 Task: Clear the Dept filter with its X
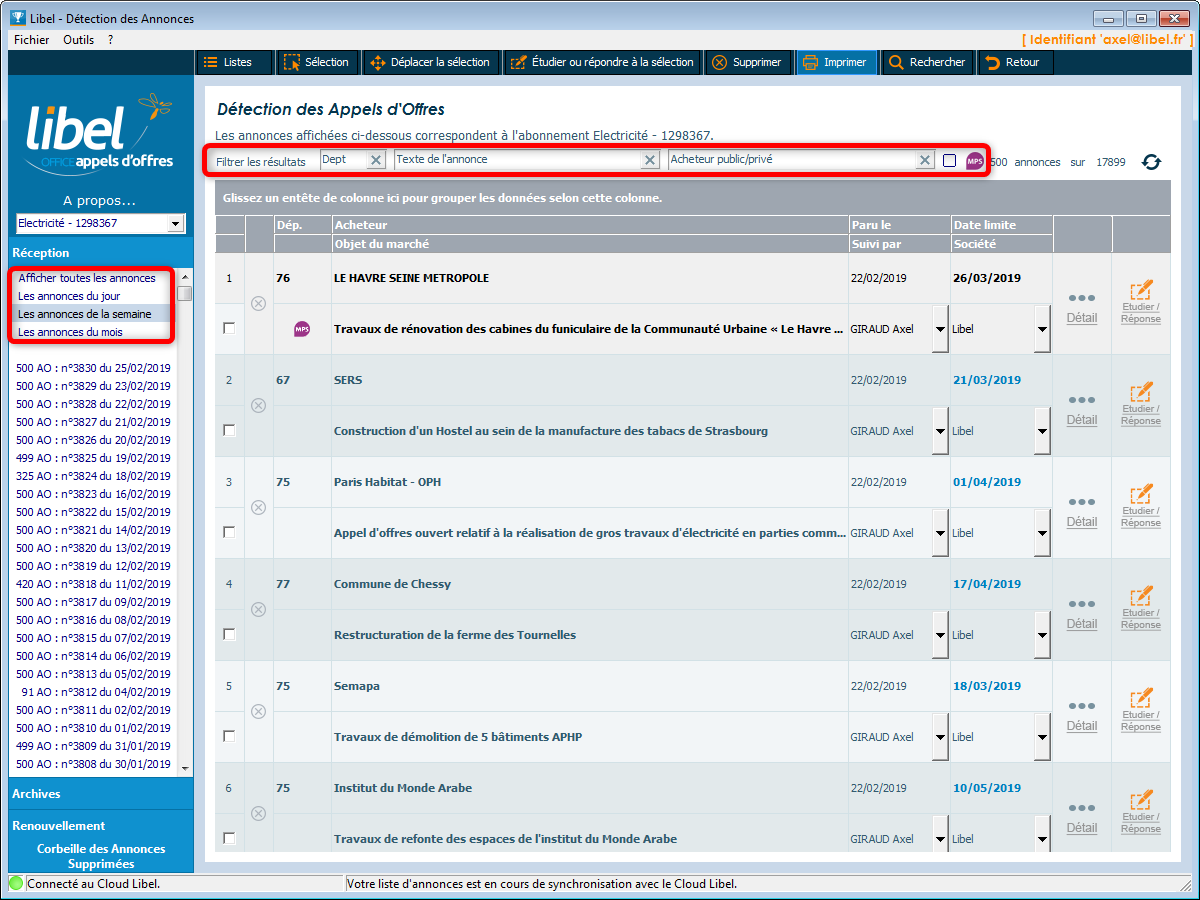375,160
